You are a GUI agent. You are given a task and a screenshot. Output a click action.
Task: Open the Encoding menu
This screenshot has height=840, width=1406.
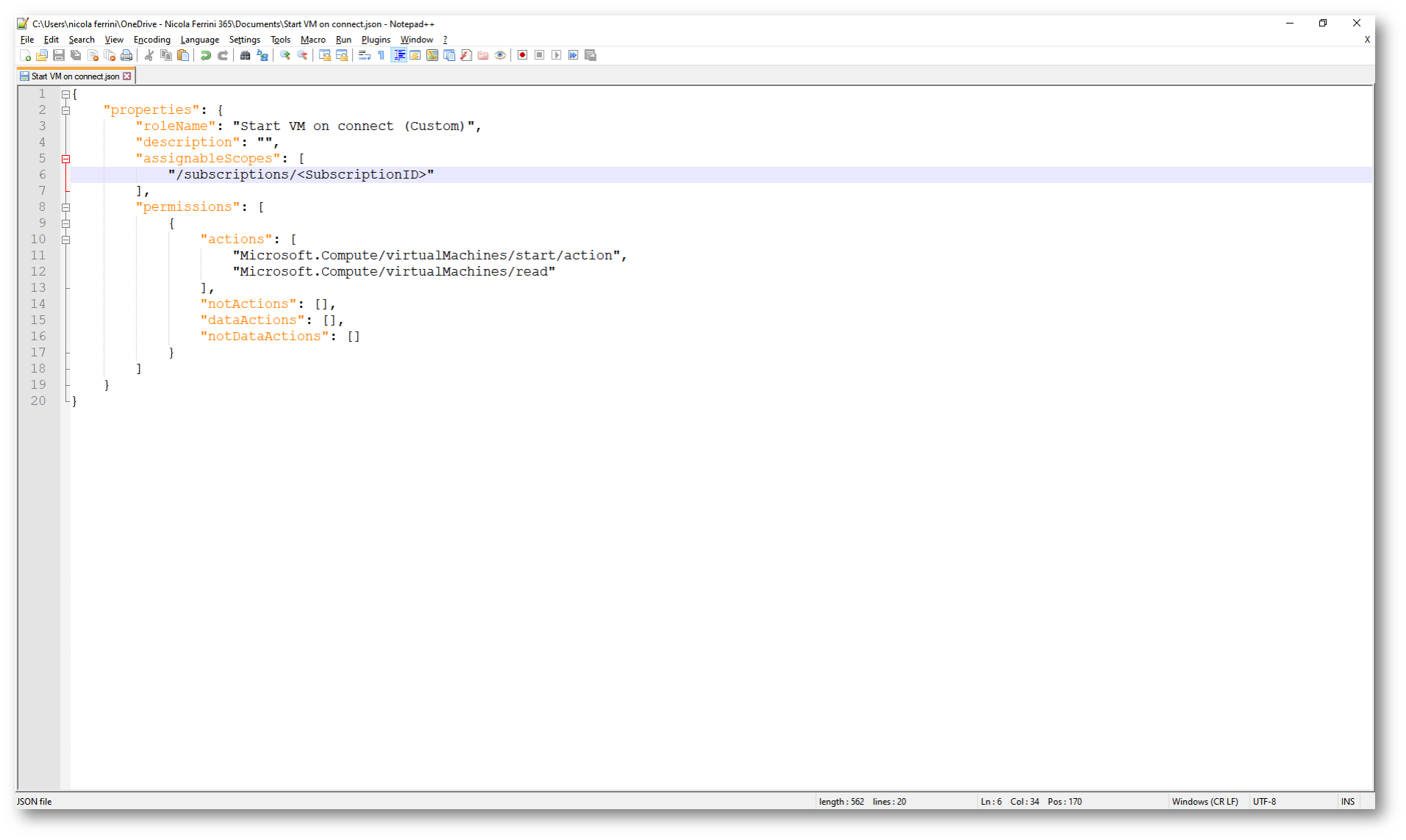point(152,40)
